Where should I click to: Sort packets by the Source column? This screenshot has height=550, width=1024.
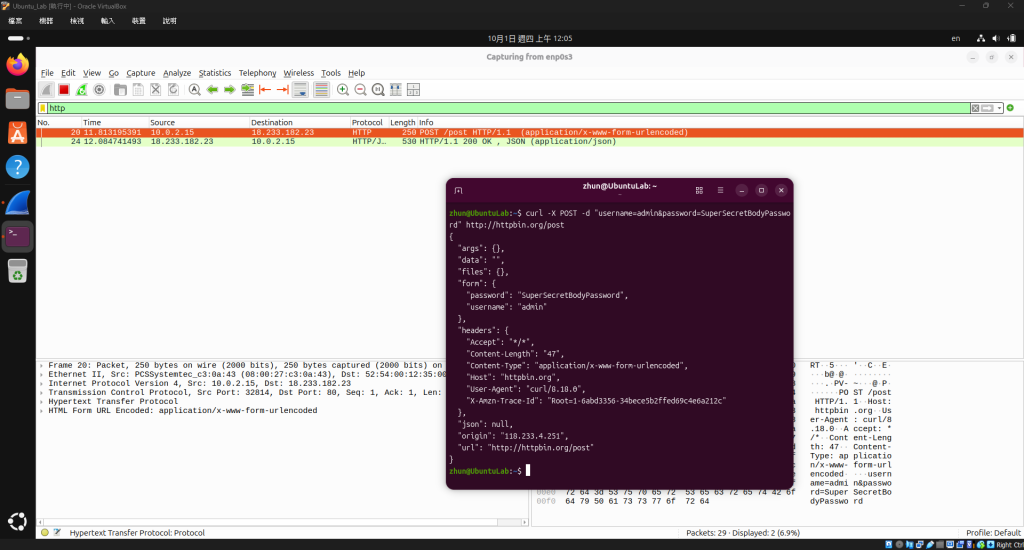tap(199, 122)
